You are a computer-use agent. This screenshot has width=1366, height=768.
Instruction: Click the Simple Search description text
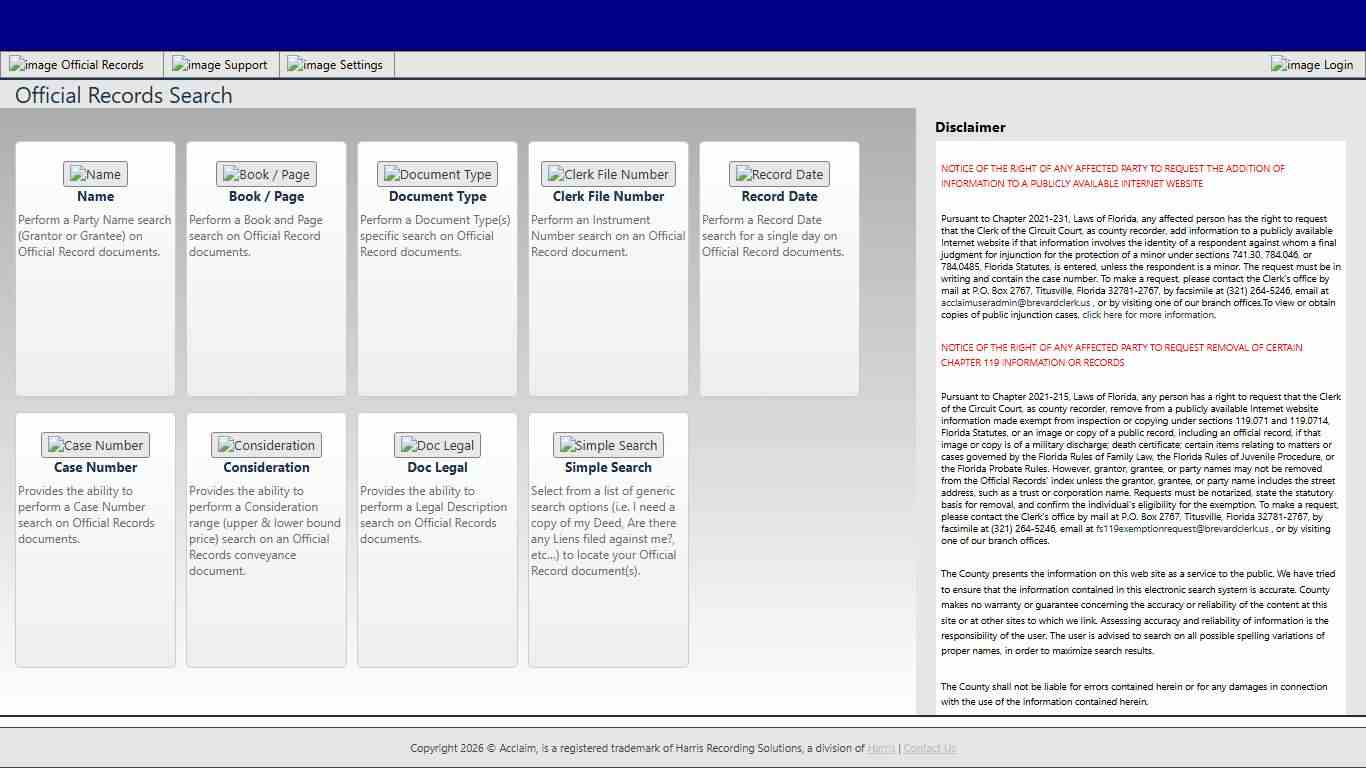pos(604,531)
